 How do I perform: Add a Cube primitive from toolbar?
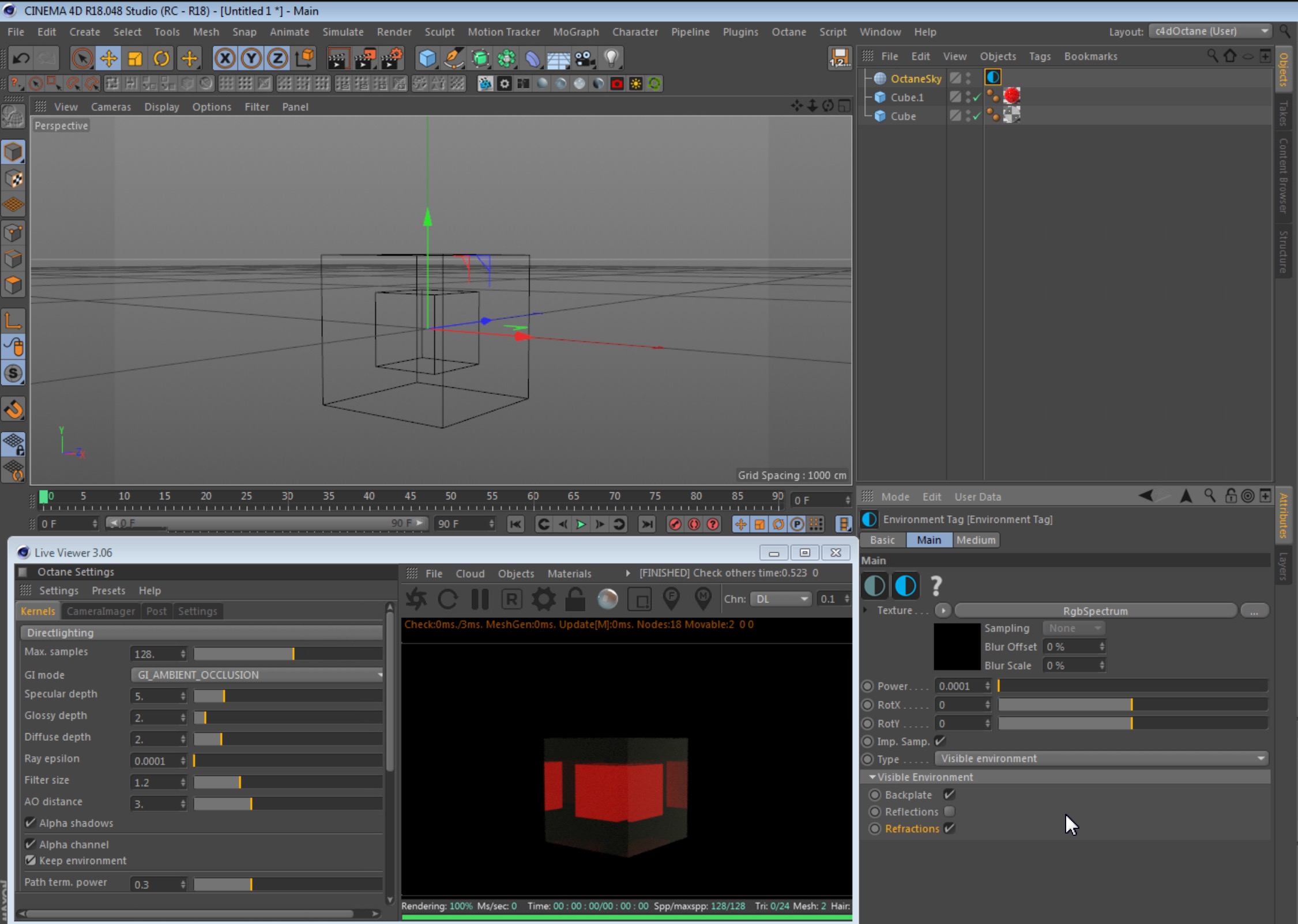(427, 58)
